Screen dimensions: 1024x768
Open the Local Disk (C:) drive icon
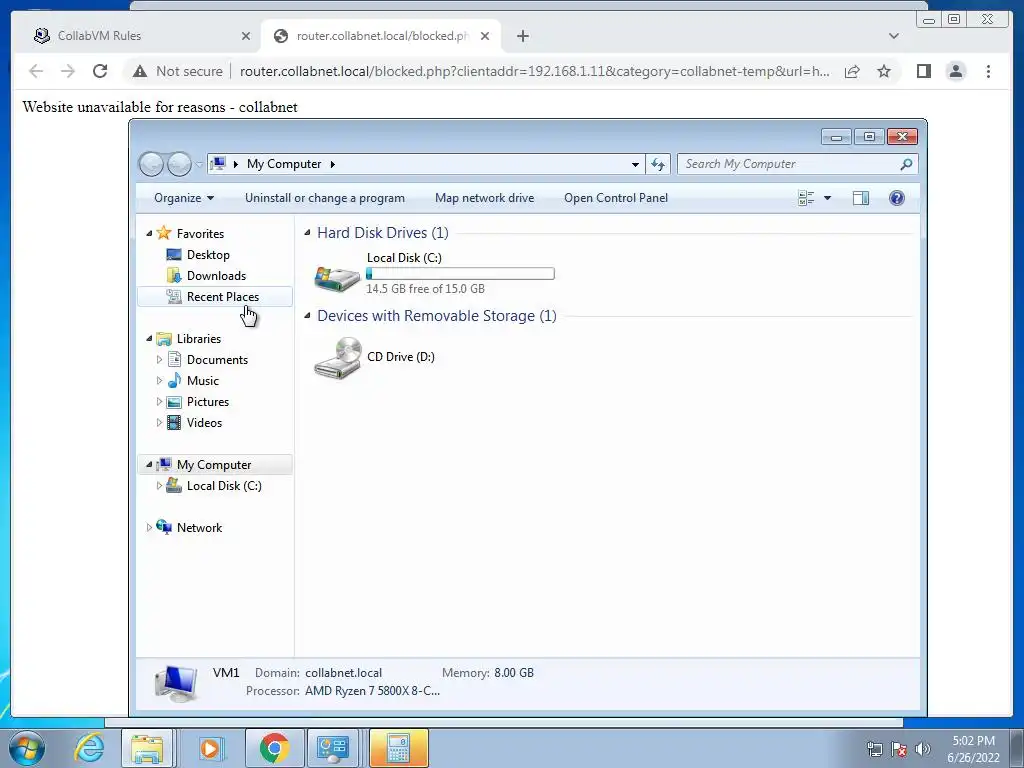pos(336,277)
